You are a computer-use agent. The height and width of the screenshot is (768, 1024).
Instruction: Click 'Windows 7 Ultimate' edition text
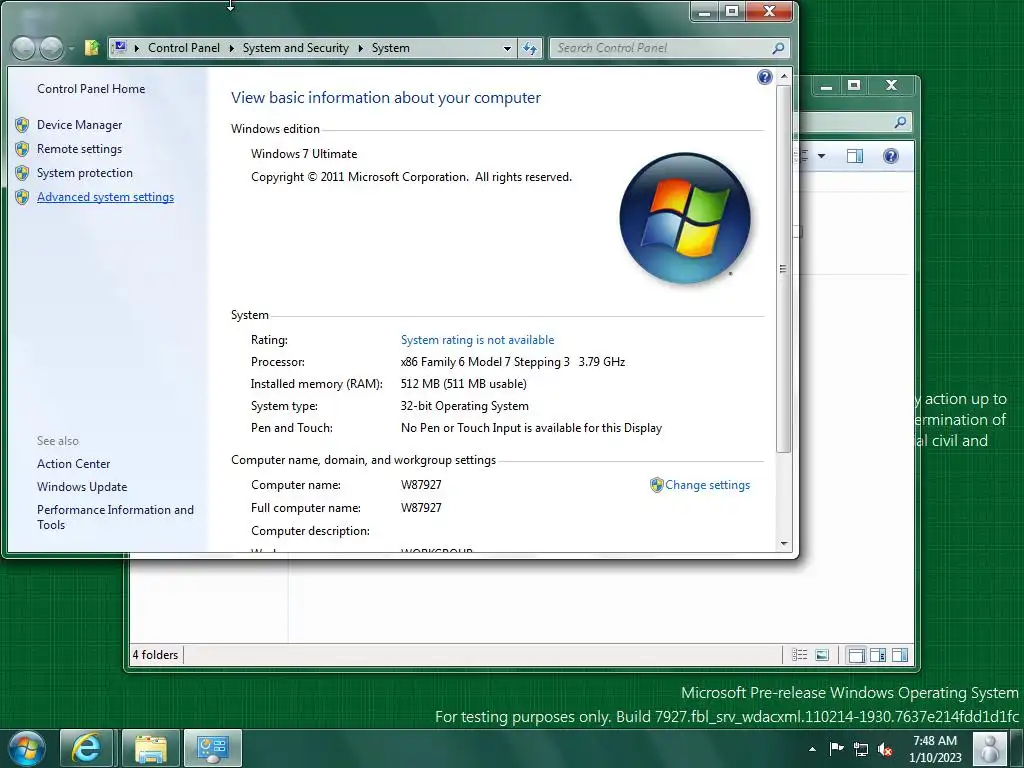click(x=304, y=154)
